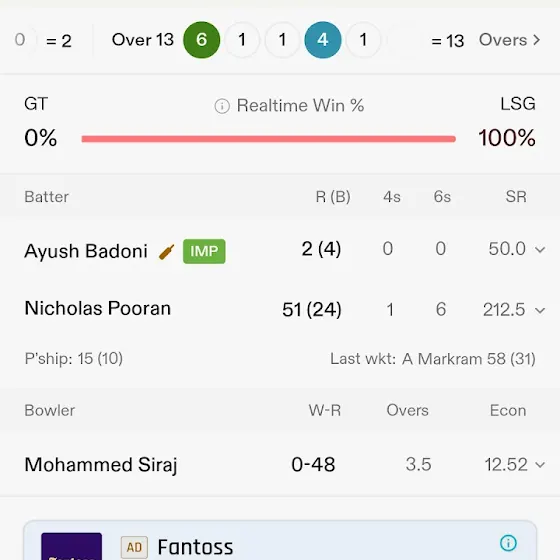
Task: Click the AD label badge
Action: click(x=134, y=547)
